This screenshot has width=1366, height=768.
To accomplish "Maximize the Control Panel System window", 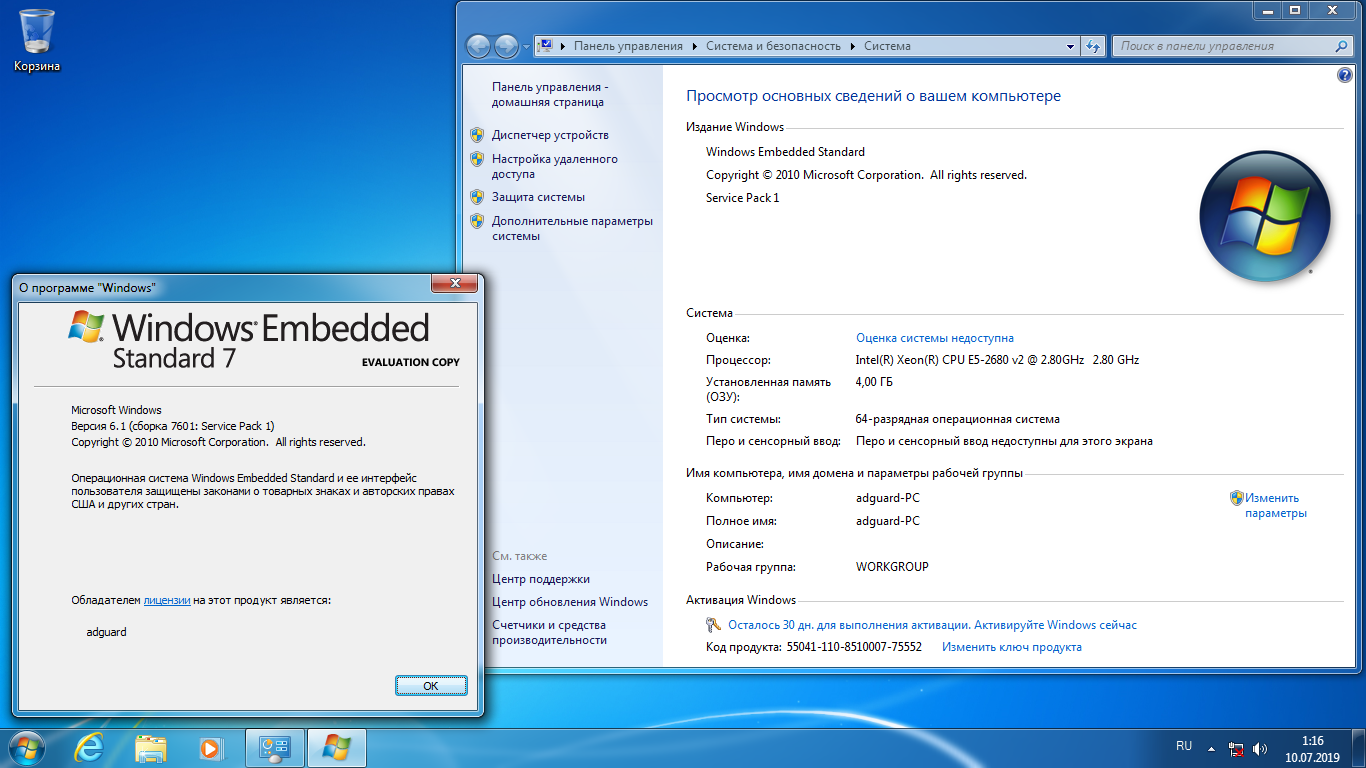I will coord(1295,9).
